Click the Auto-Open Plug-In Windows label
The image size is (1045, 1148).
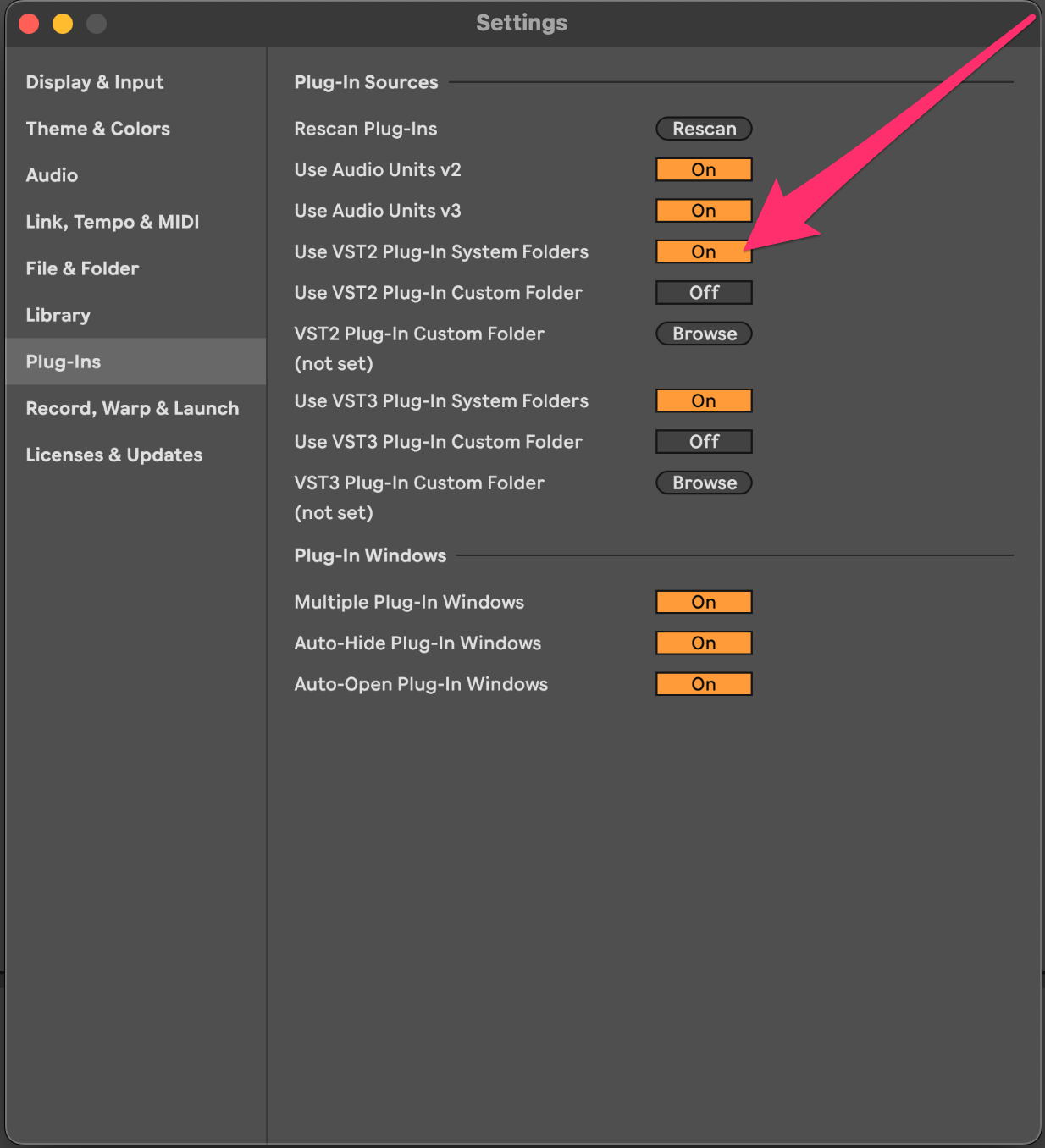pos(421,683)
